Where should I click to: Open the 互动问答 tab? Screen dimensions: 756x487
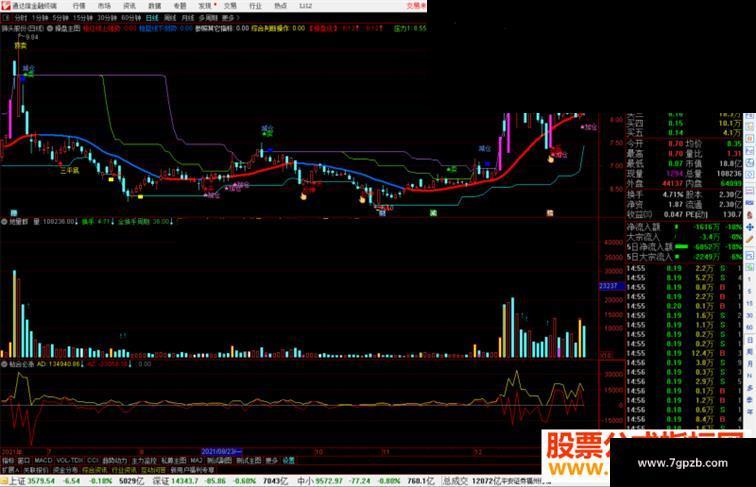(153, 470)
